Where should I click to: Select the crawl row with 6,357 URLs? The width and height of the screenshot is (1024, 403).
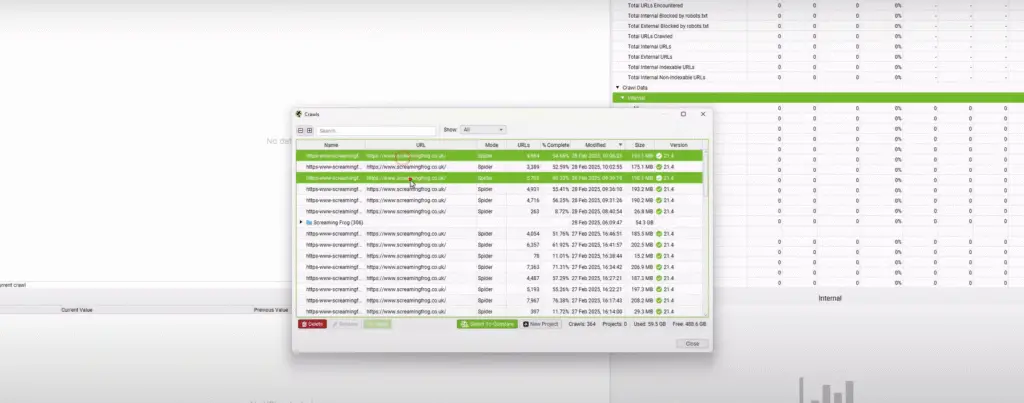pos(500,245)
